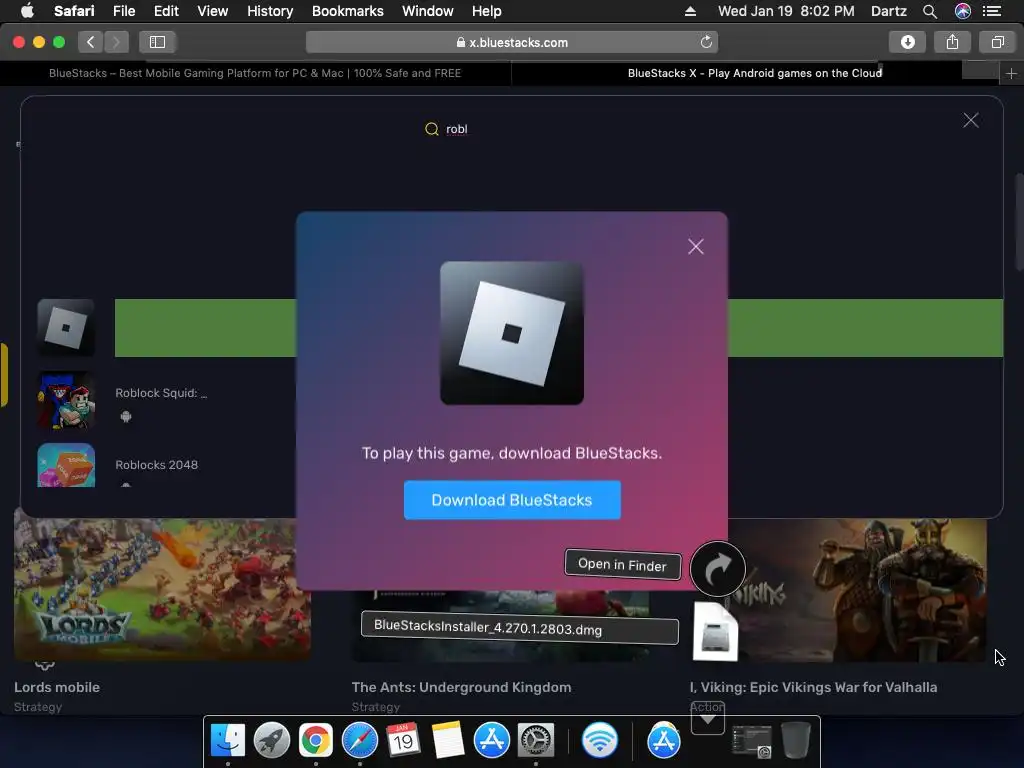The image size is (1024, 768).
Task: Open Notes app in Dock
Action: (448, 741)
